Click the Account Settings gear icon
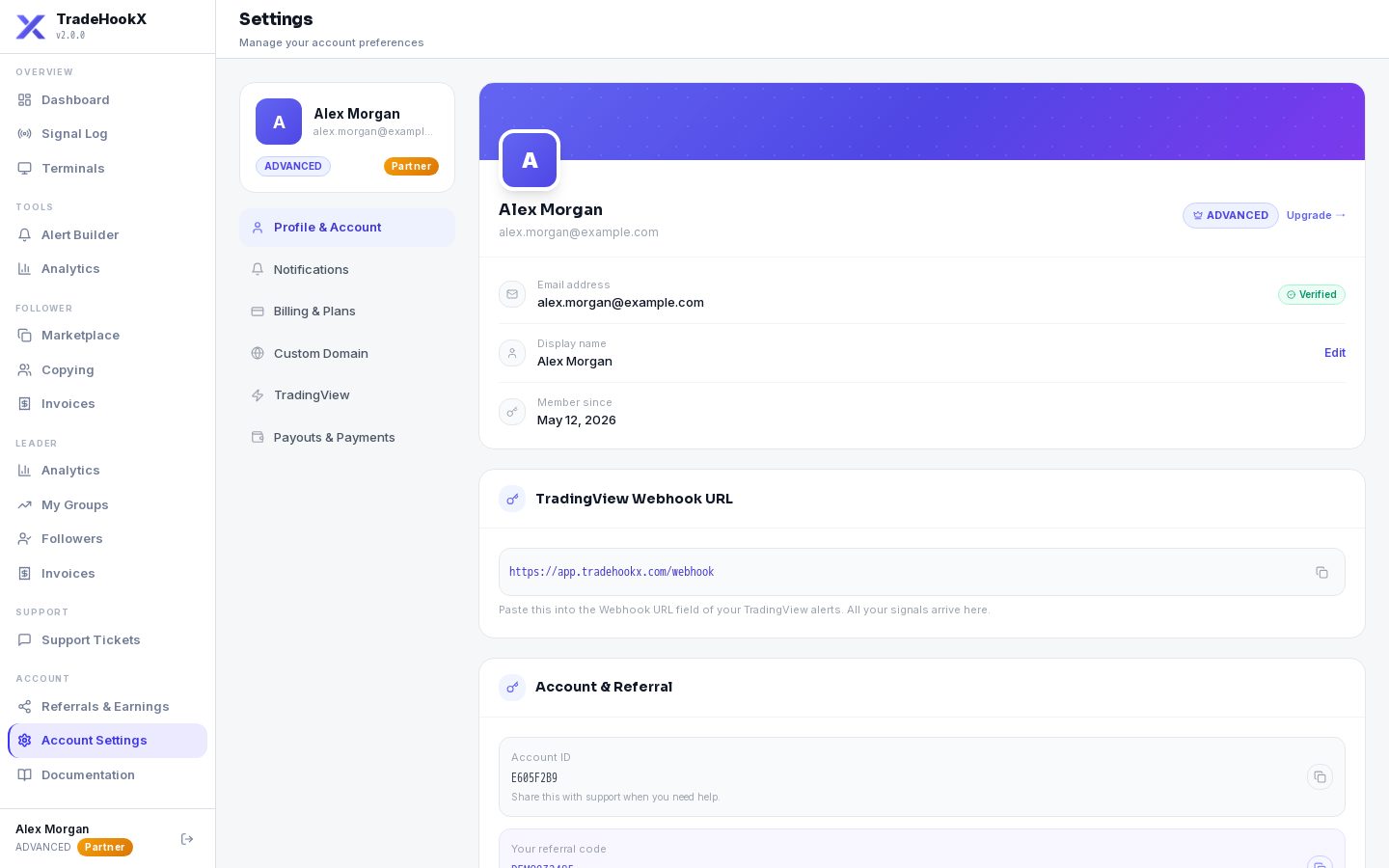 click(x=25, y=741)
